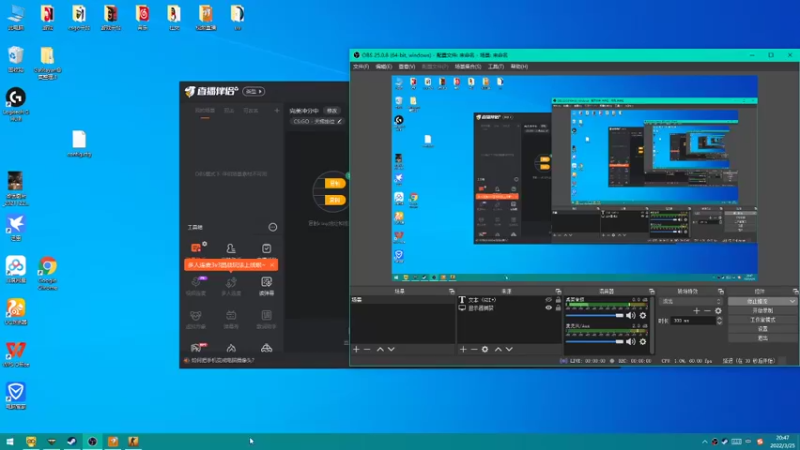Select first underlined tab in 直播伴侣
The height and width of the screenshot is (450, 800).
point(205,111)
